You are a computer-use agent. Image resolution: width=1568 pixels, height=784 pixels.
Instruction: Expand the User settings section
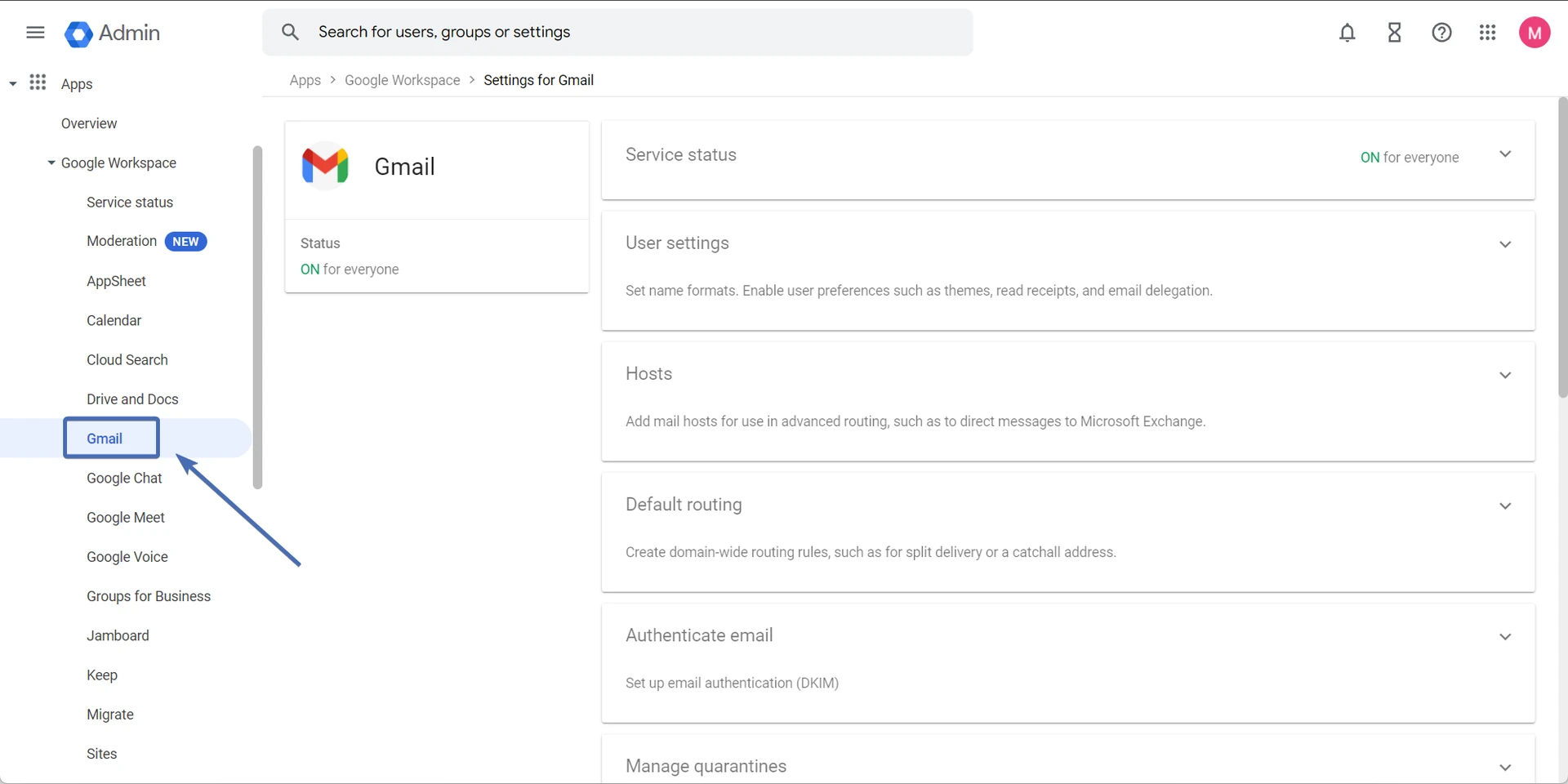1504,244
